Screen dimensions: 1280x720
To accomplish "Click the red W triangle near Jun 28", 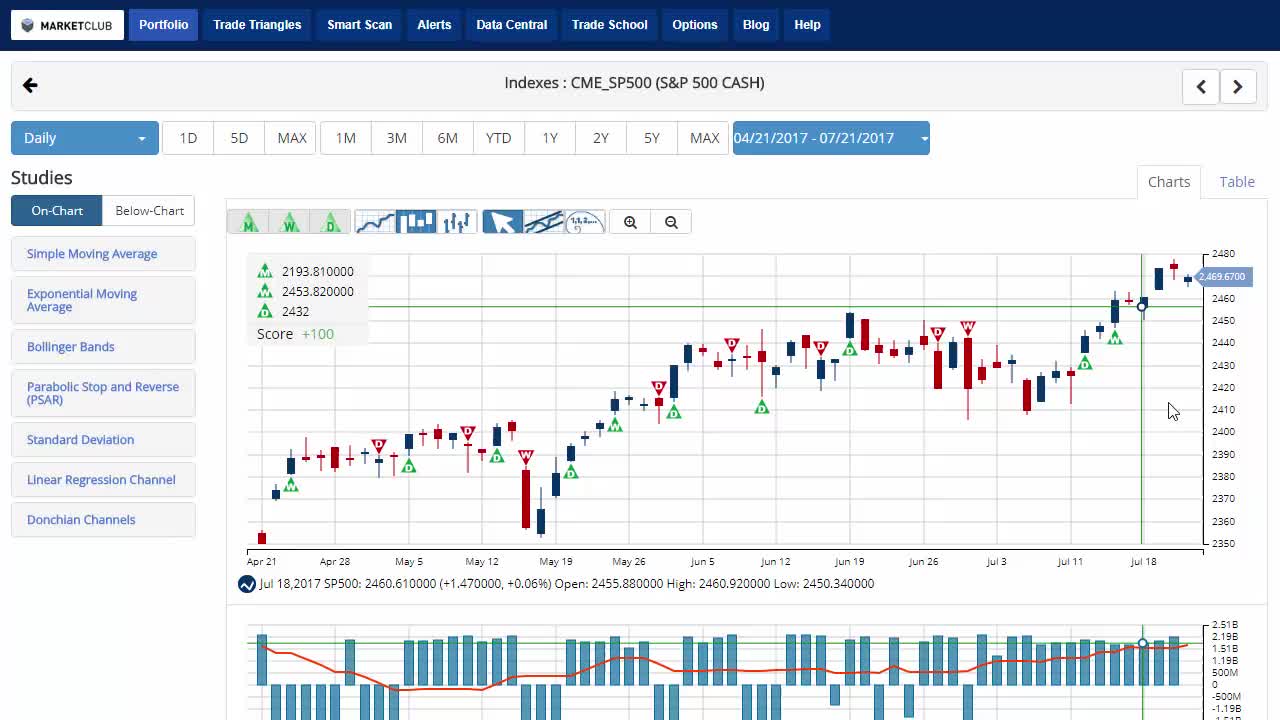I will [968, 327].
